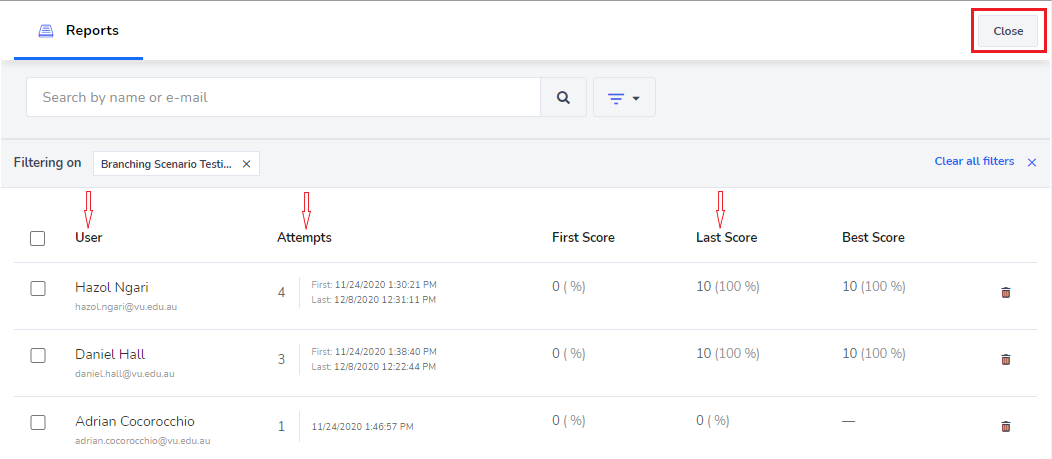Click email hazol.ngari@vu.edu.au
1052x459 pixels.
coord(126,307)
